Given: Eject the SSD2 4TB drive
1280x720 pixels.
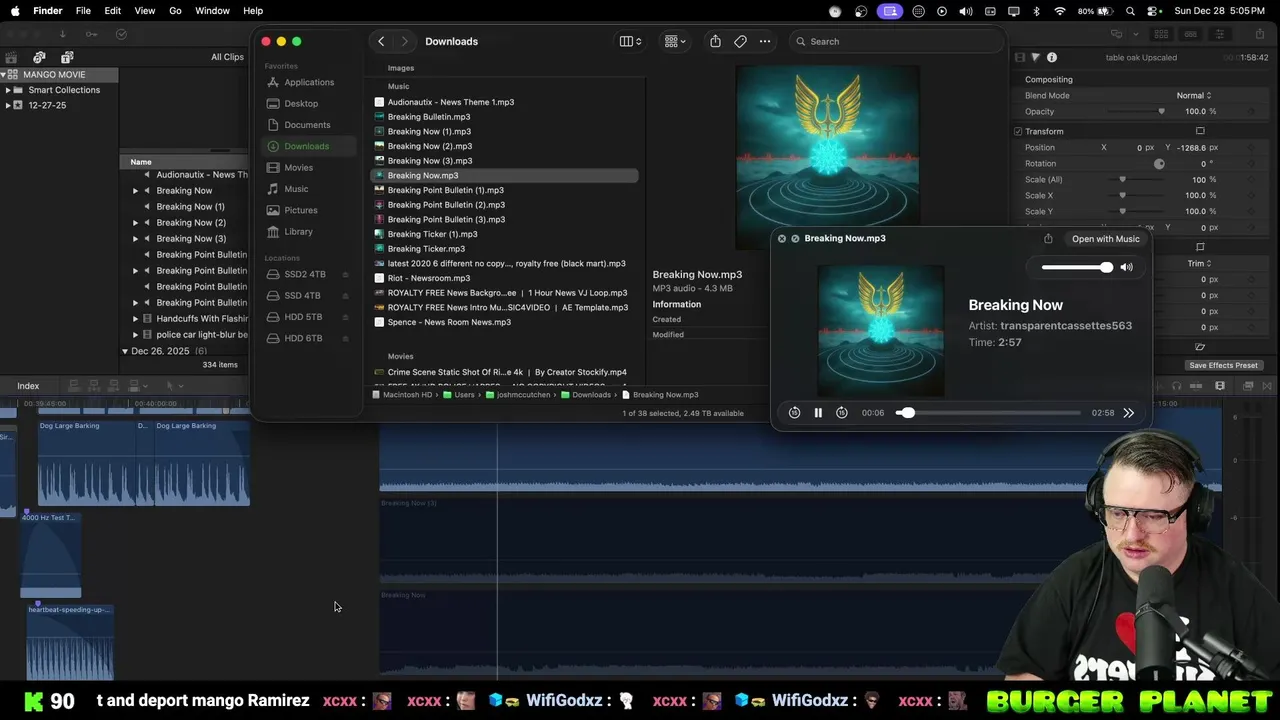Looking at the screenshot, I should tap(346, 274).
